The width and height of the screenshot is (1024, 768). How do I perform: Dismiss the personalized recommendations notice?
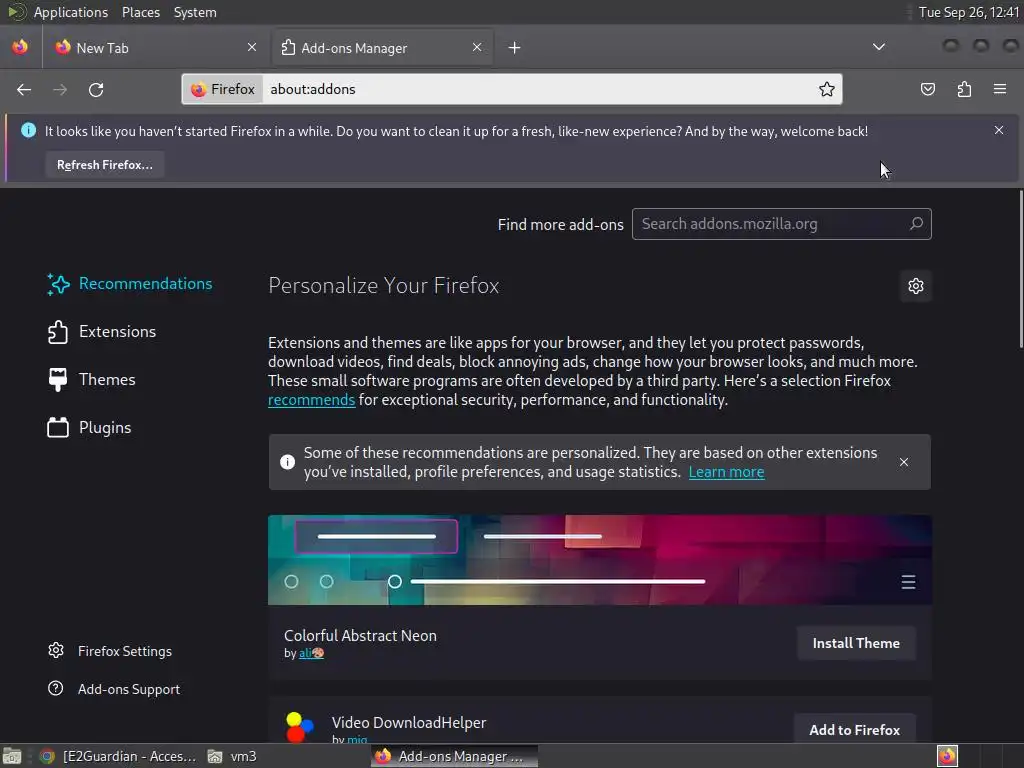[x=904, y=462]
